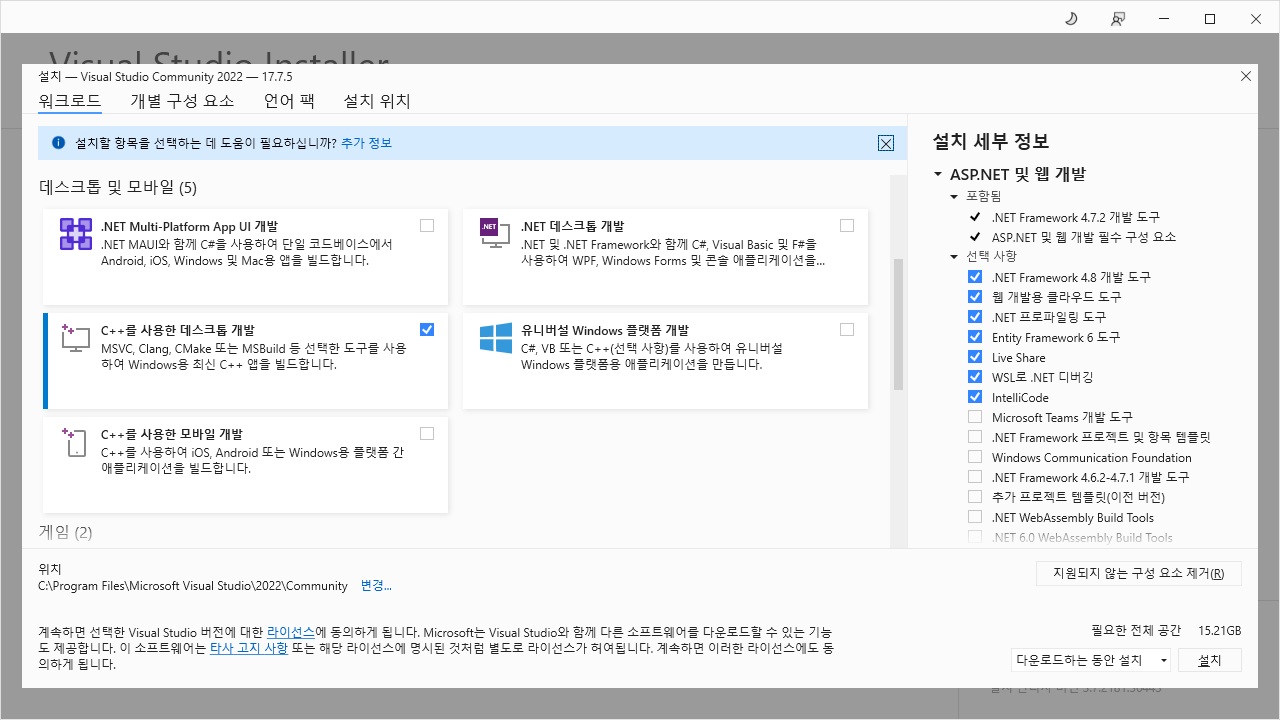Image resolution: width=1280 pixels, height=720 pixels.
Task: Uncheck .NET Framework 4.8 개발 도구
Action: tap(975, 277)
